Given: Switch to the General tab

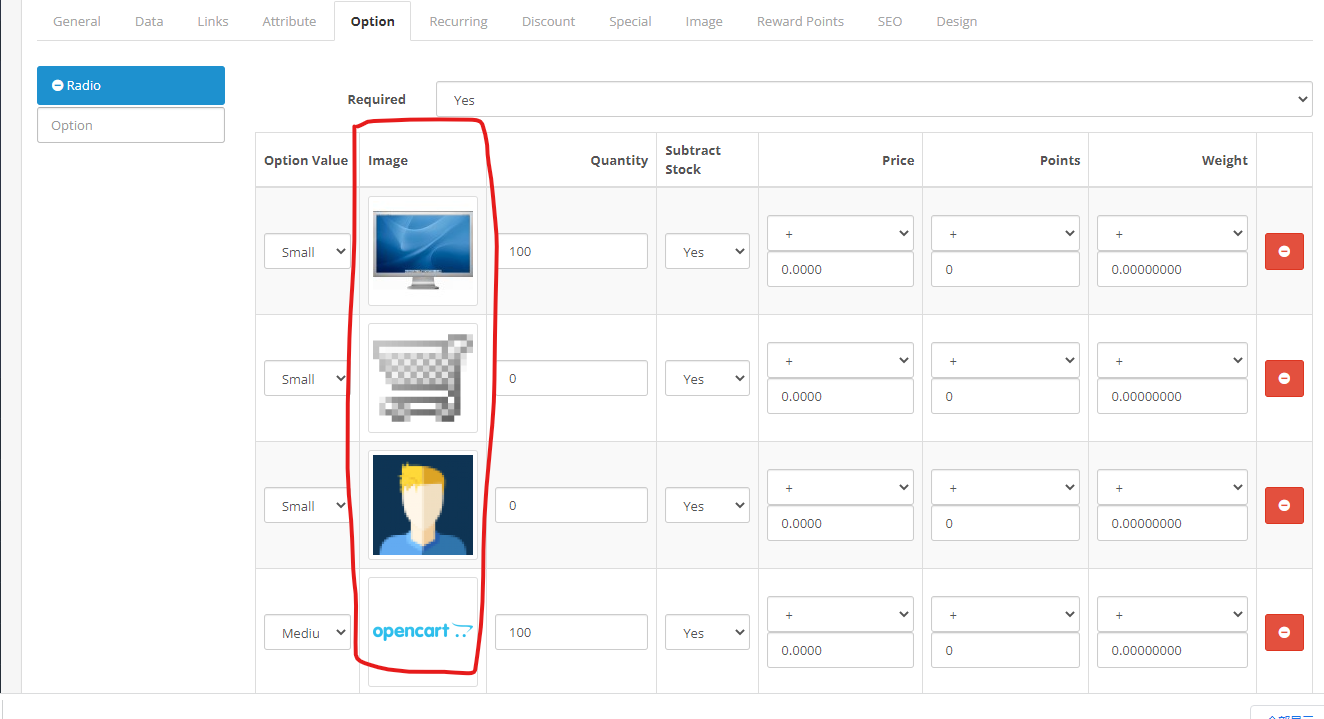Looking at the screenshot, I should 77,21.
